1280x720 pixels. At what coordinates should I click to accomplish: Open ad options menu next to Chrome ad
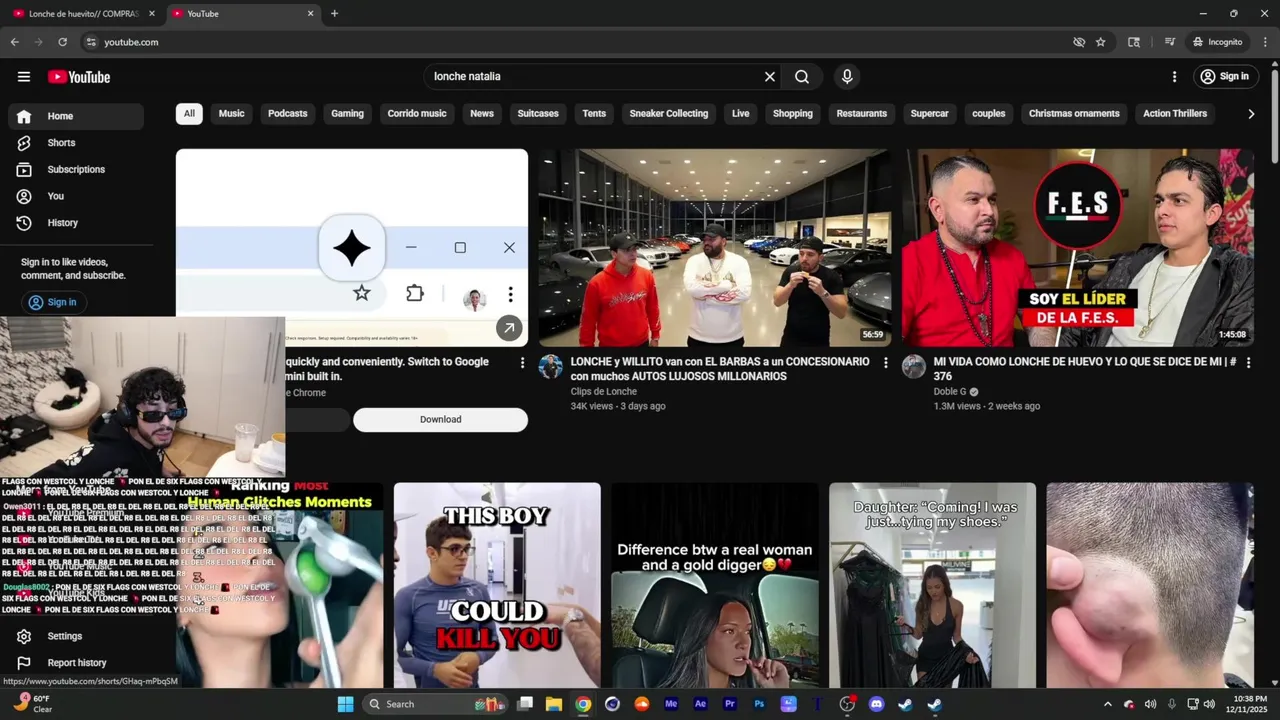522,363
